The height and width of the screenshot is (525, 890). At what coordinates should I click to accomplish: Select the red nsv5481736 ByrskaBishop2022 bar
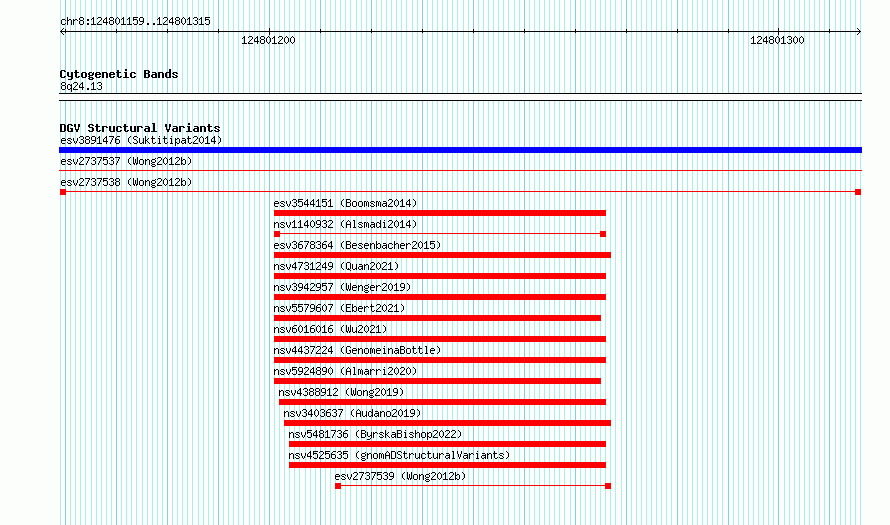(447, 444)
